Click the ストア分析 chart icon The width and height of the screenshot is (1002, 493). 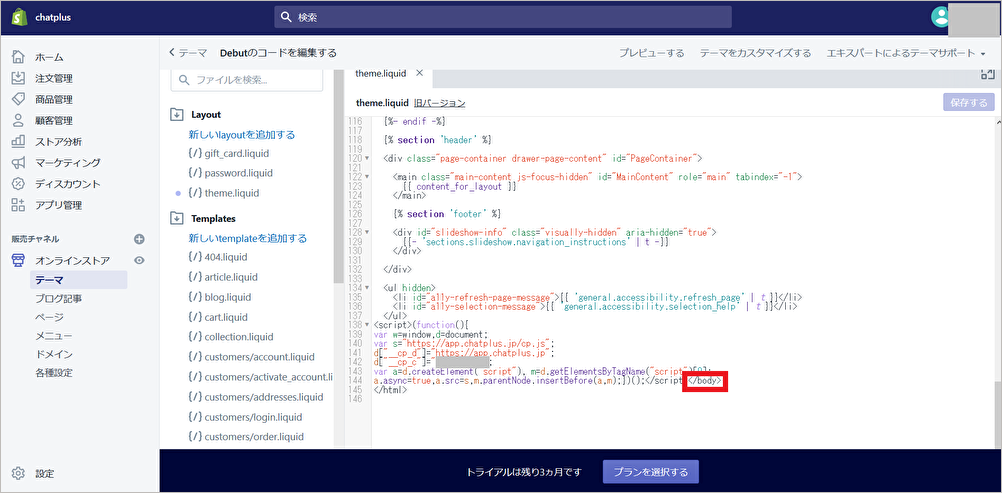click(x=19, y=141)
